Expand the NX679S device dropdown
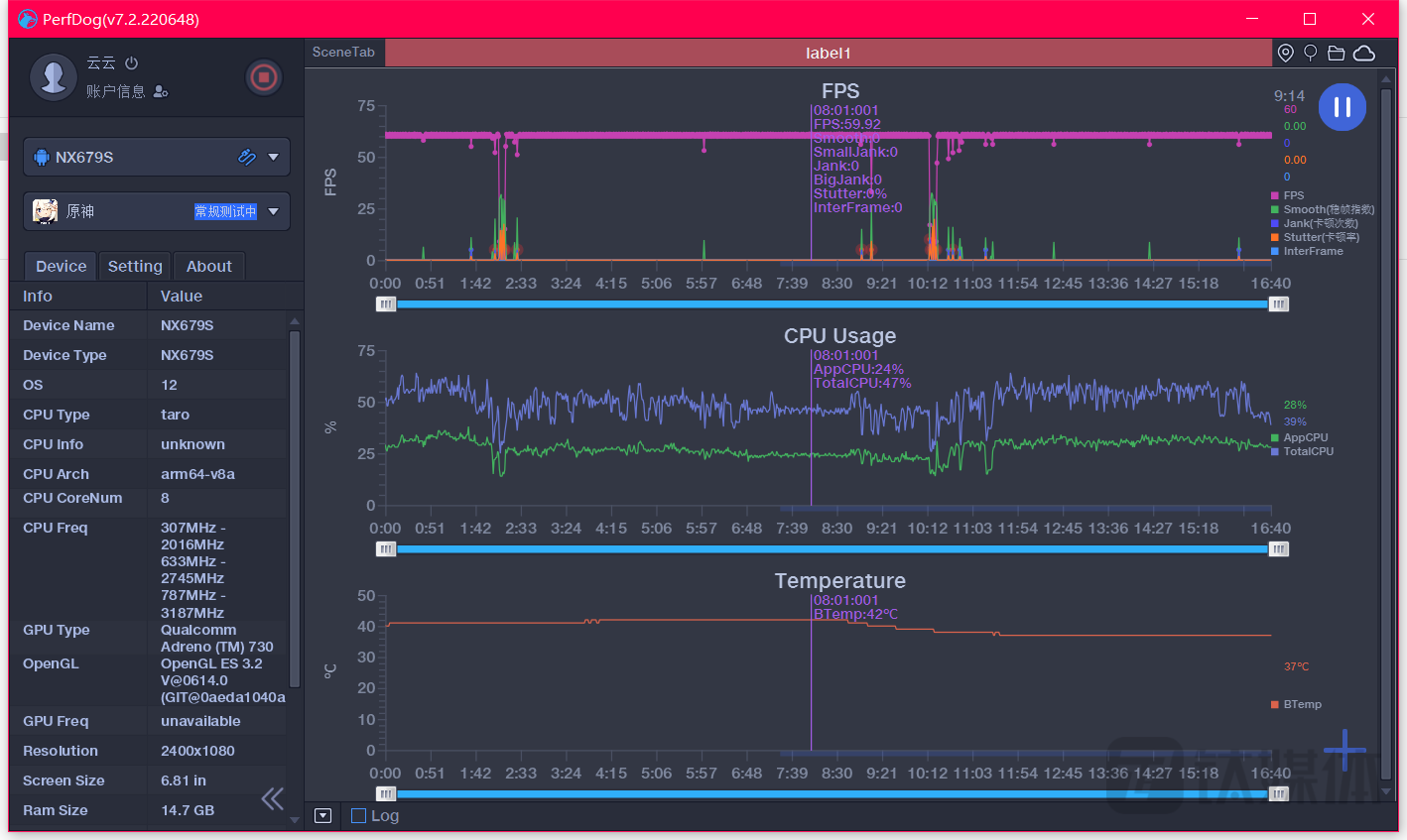 [x=273, y=157]
